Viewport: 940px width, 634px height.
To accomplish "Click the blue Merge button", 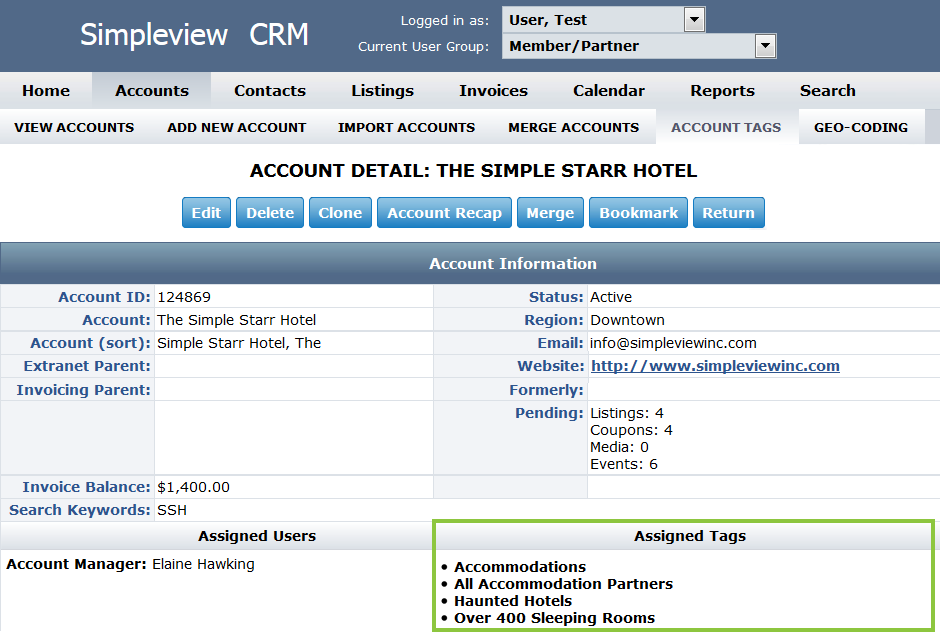I will pos(550,213).
